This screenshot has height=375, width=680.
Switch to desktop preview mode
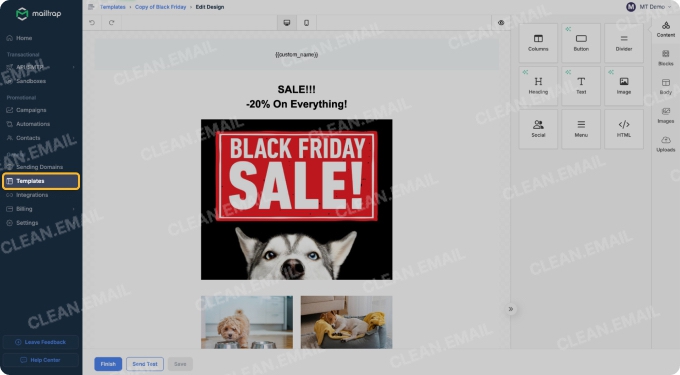tap(287, 23)
